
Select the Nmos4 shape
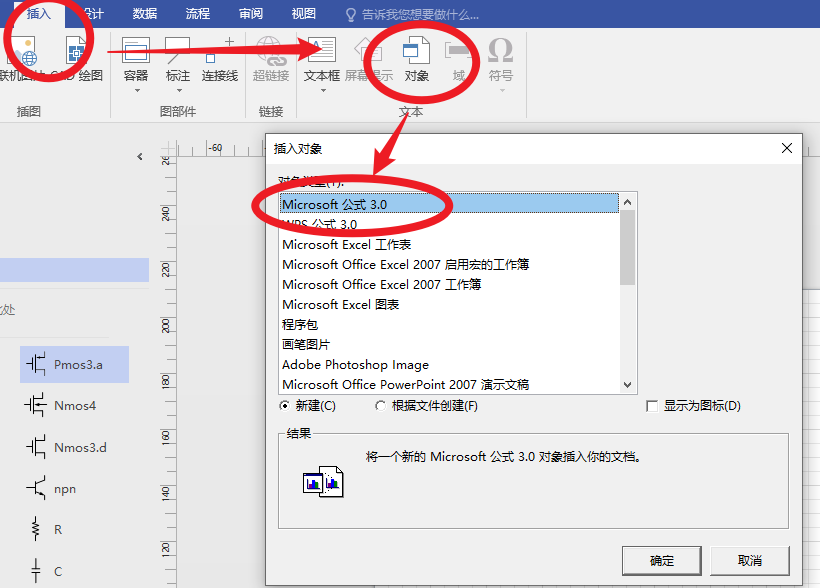62,405
